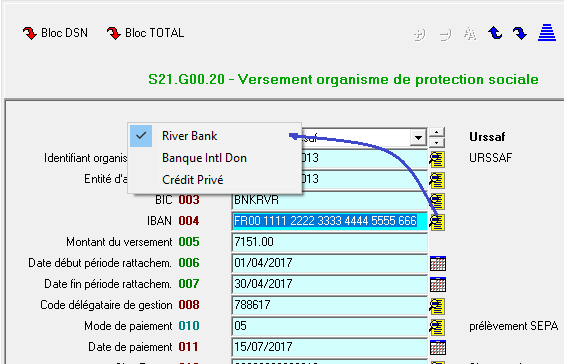Click the blue up arrow toolbar icon

tap(495, 33)
